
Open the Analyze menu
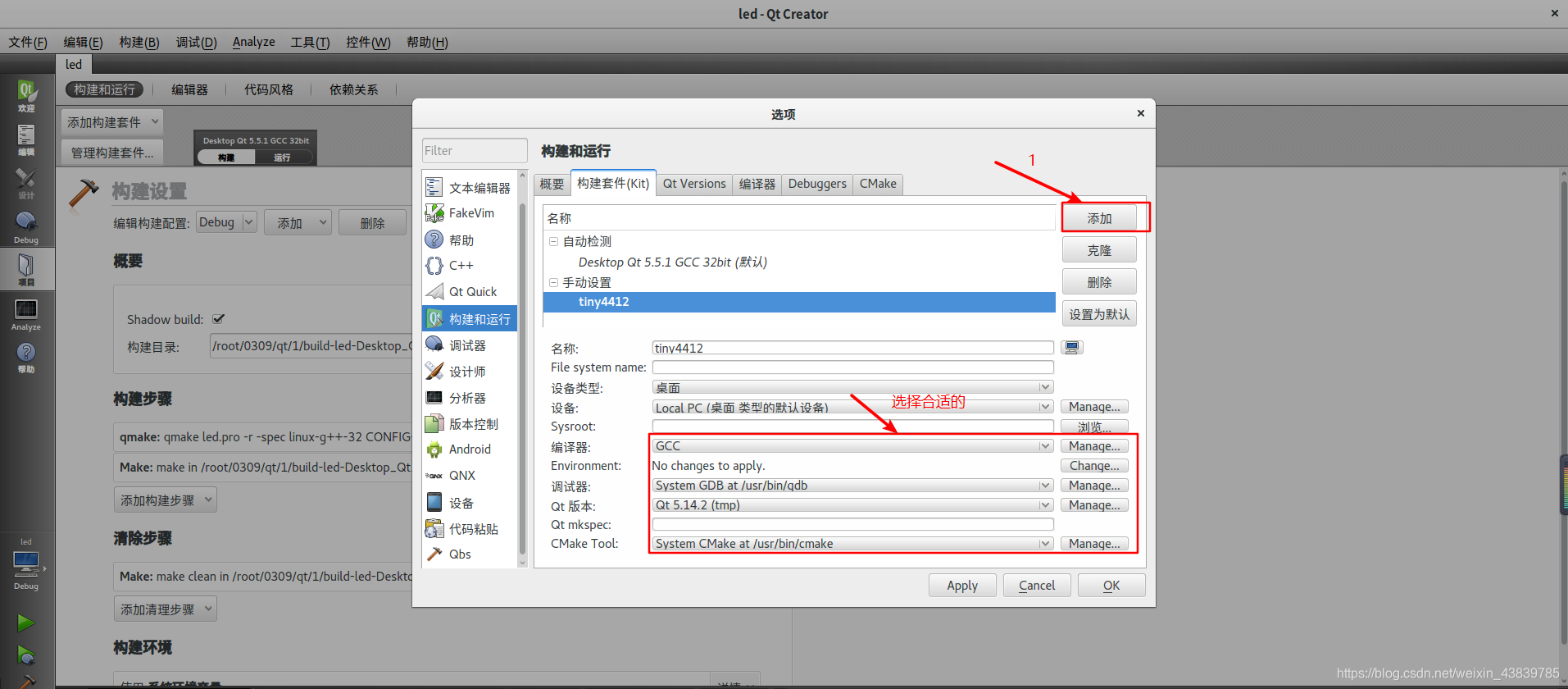pyautogui.click(x=253, y=42)
